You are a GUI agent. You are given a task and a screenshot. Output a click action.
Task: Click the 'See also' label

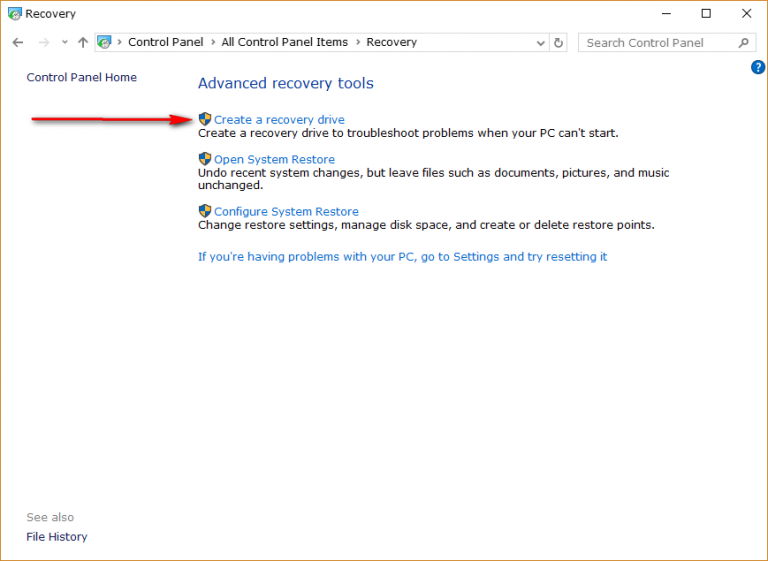50,517
